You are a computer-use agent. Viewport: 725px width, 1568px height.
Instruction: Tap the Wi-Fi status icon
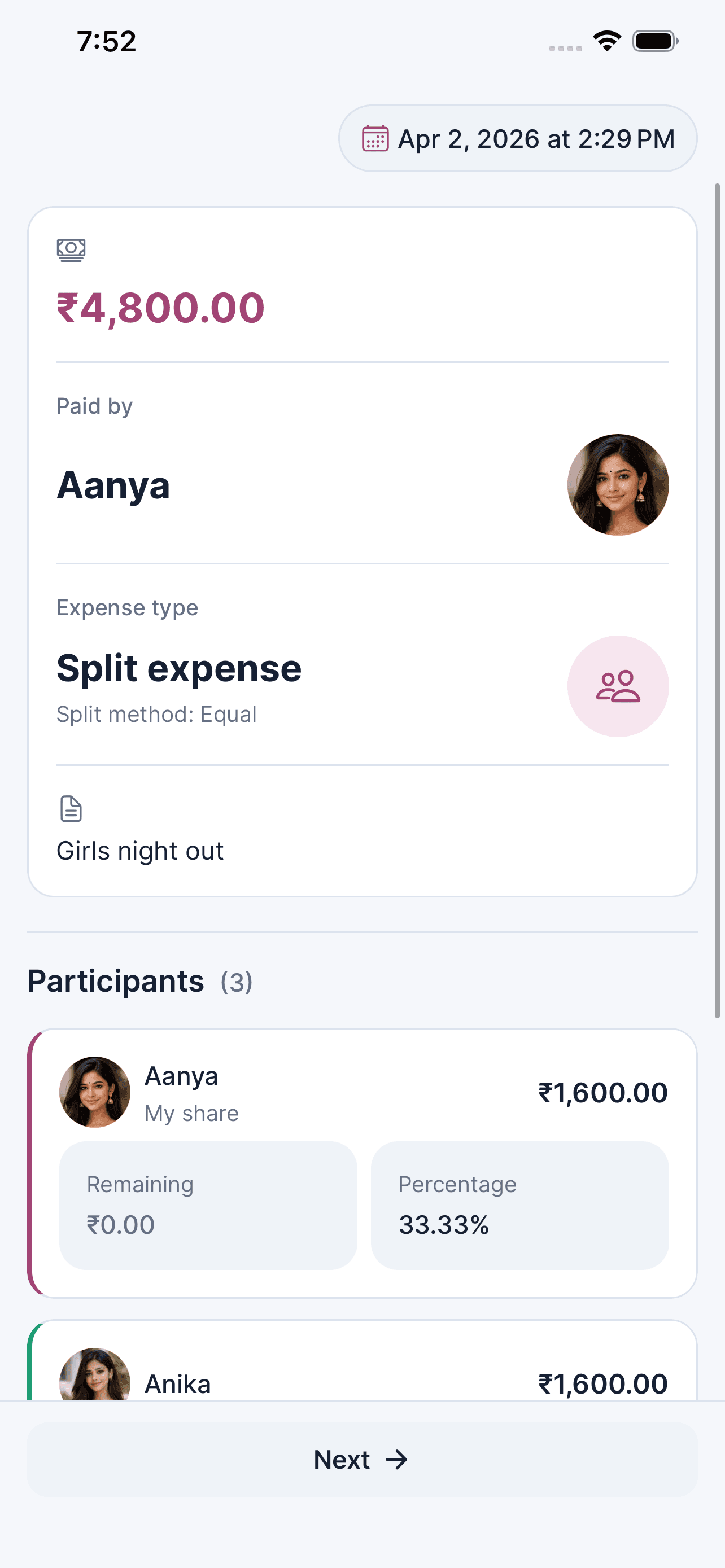[x=607, y=41]
